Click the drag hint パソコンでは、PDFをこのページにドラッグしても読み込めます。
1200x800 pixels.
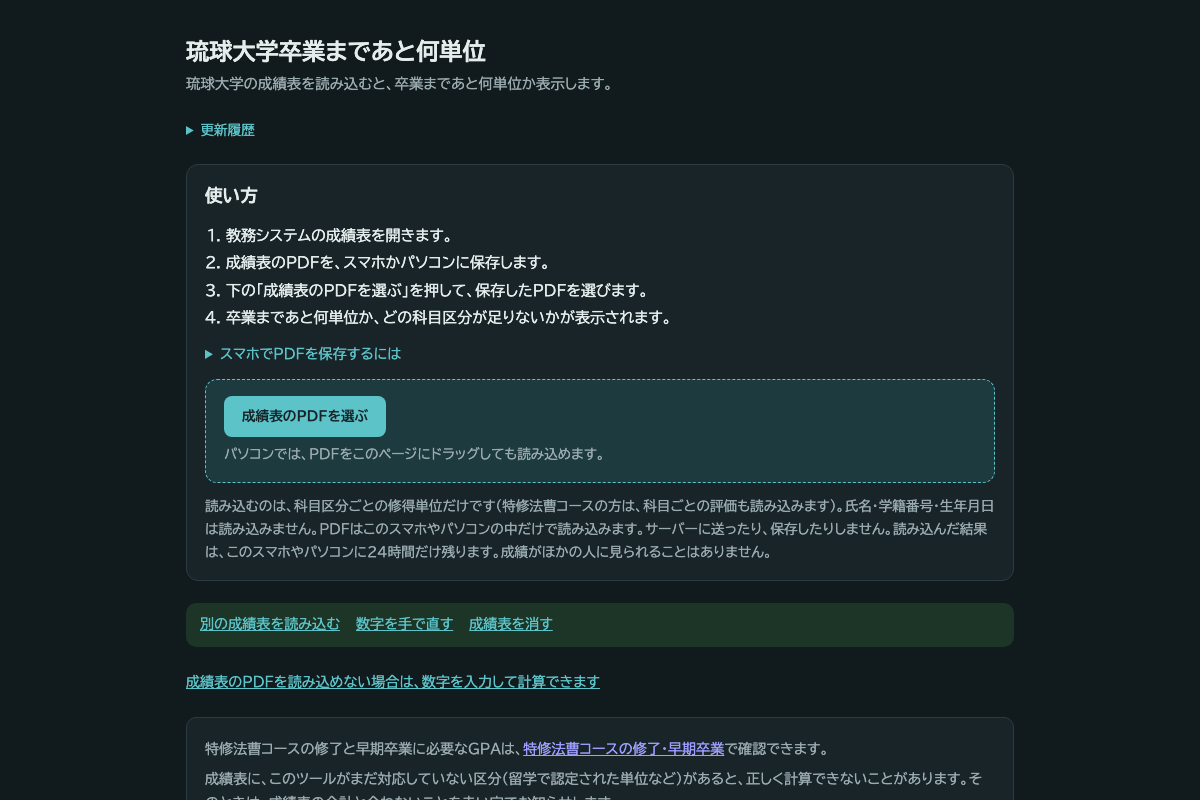pyautogui.click(x=414, y=454)
